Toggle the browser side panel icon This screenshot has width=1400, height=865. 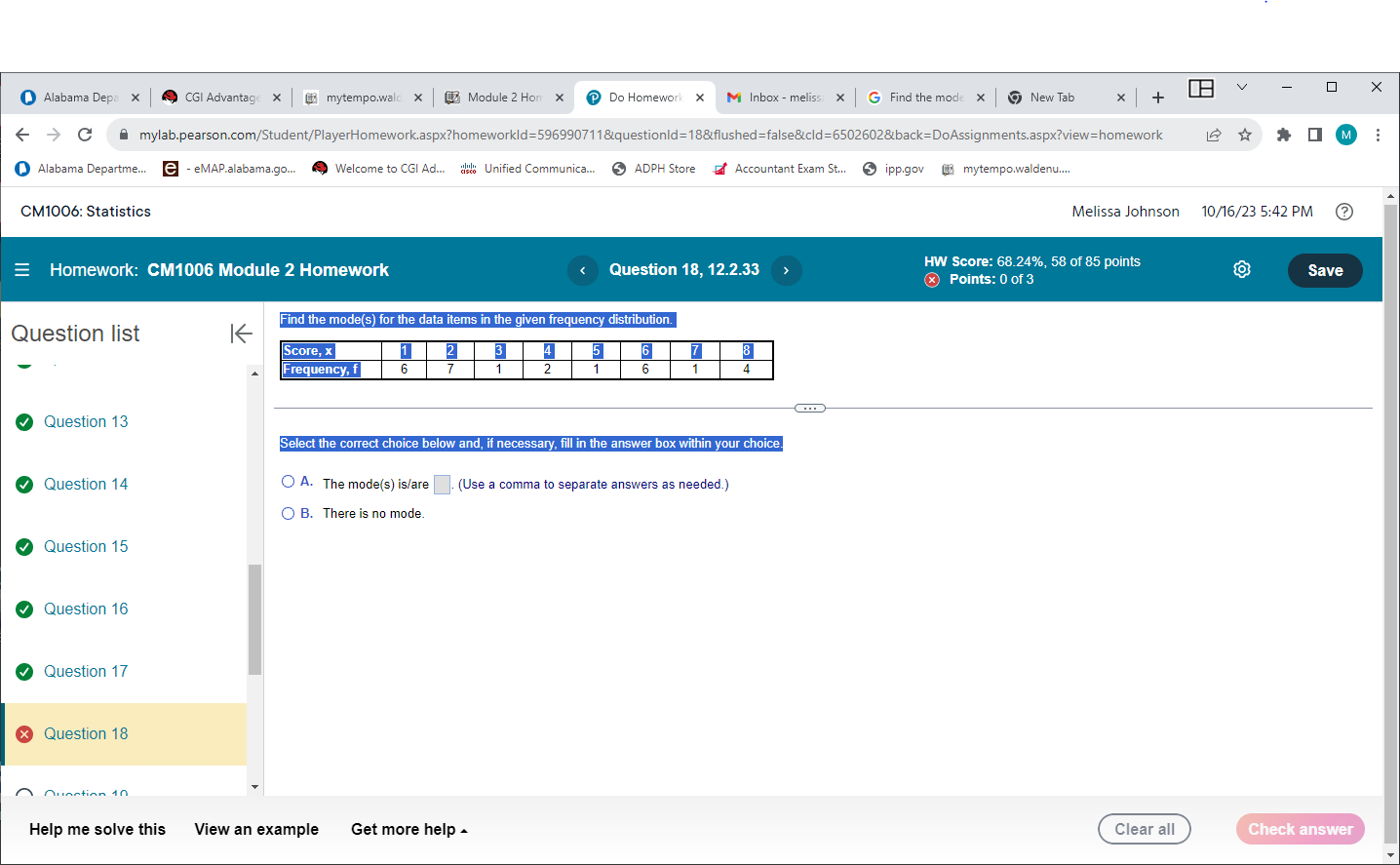(x=1315, y=135)
